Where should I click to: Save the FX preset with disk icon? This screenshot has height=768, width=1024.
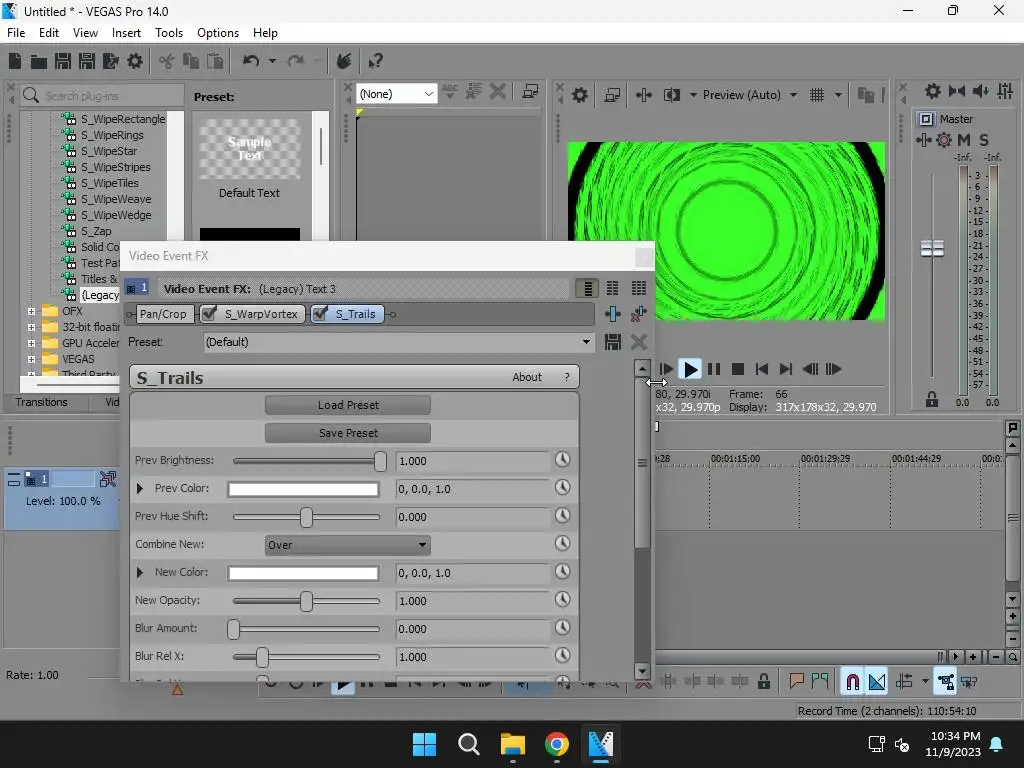coord(613,342)
